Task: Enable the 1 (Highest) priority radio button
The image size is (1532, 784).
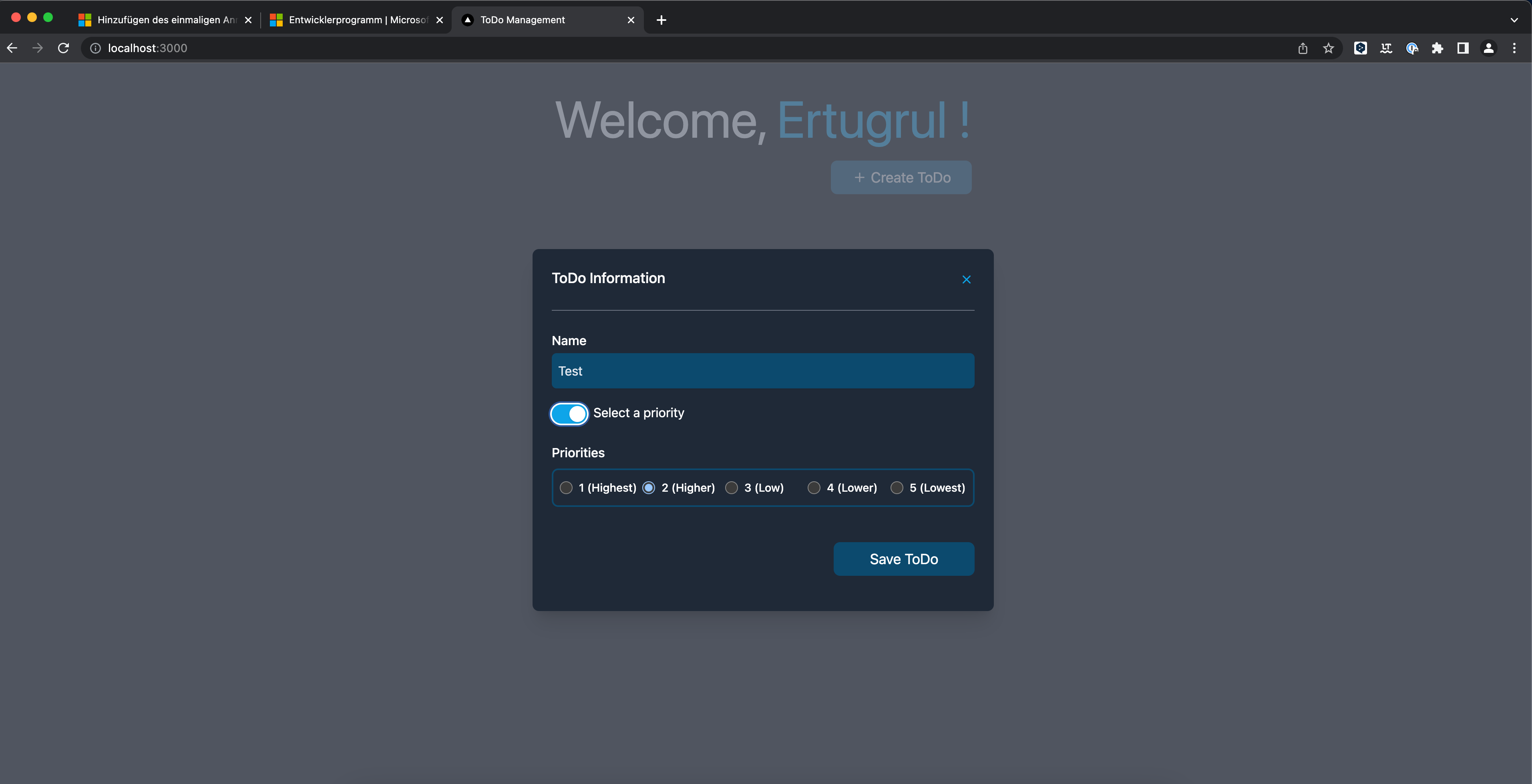Action: point(566,488)
